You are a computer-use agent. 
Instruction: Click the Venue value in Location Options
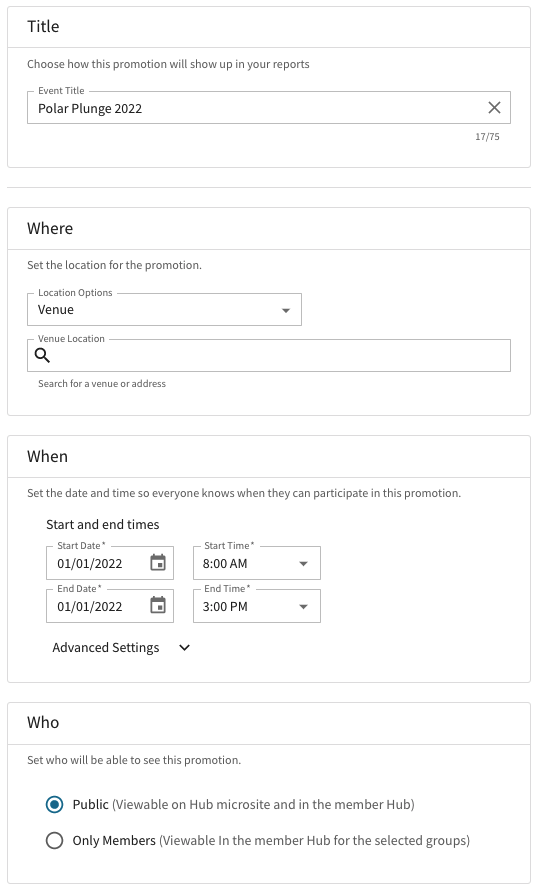(x=56, y=310)
